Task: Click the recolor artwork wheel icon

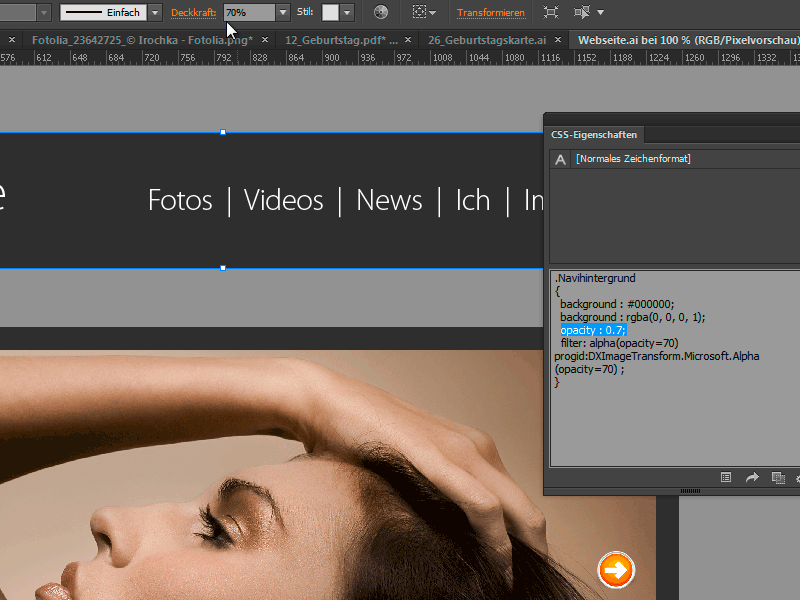Action: pos(381,12)
